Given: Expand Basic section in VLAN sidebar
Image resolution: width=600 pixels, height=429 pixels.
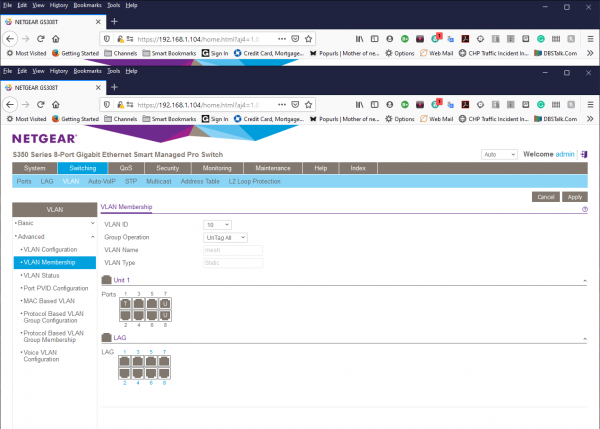Looking at the screenshot, I should tap(54, 223).
